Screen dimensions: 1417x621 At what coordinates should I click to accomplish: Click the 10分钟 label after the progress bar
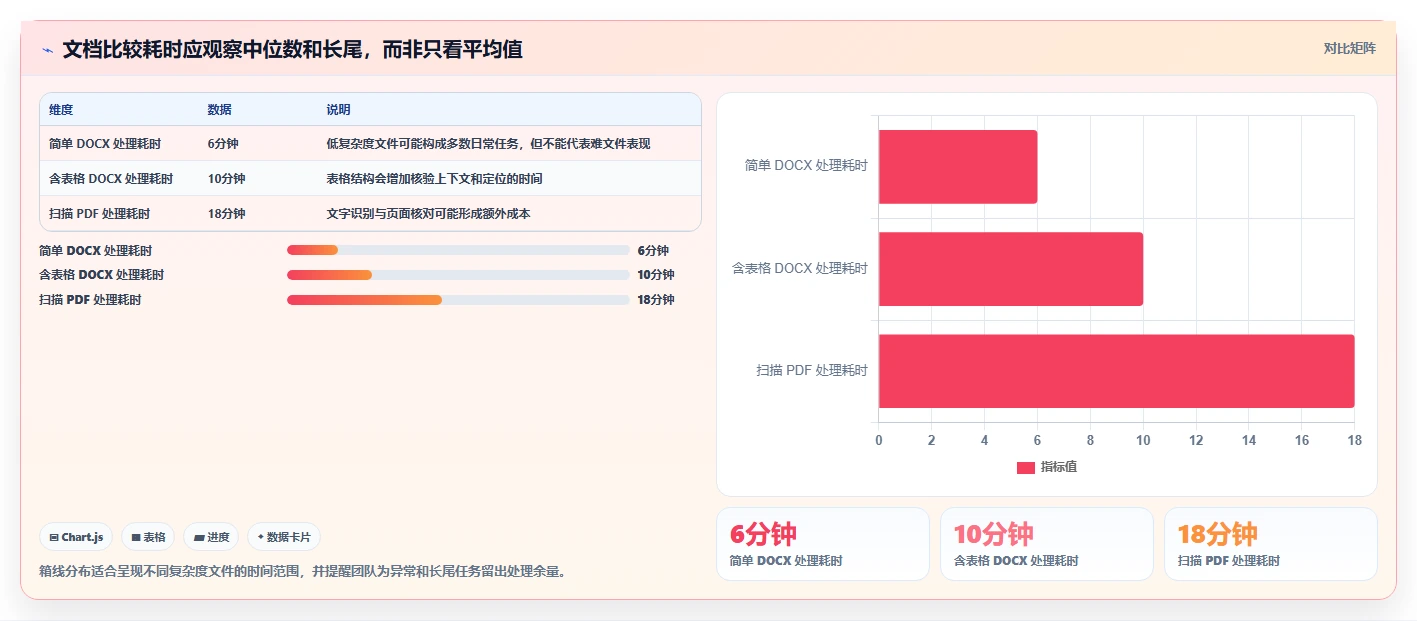[x=656, y=275]
